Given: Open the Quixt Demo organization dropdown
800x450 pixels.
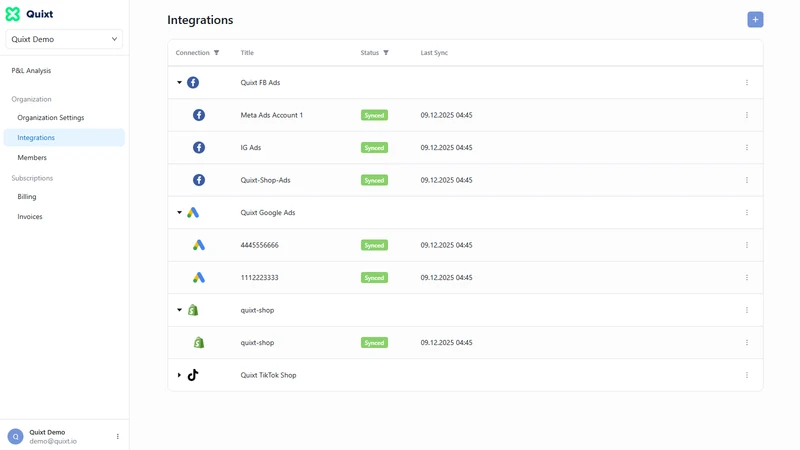Looking at the screenshot, I should [x=64, y=39].
